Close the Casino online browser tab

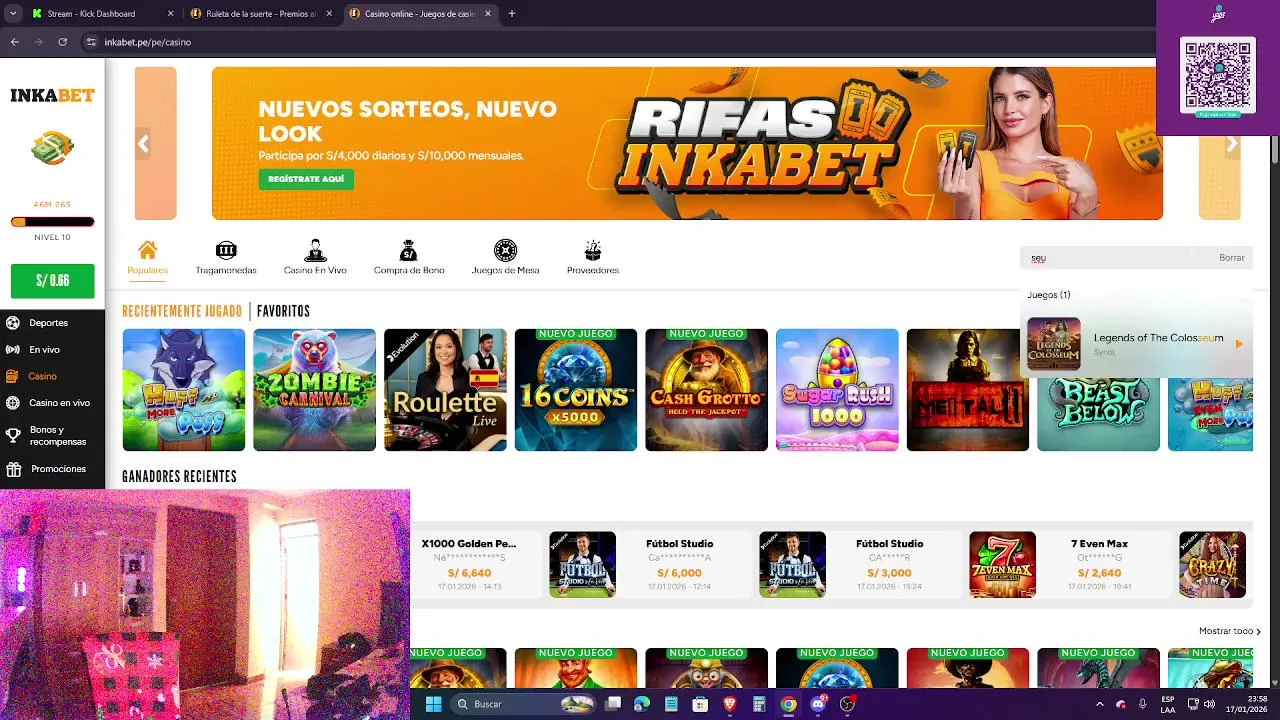(488, 14)
